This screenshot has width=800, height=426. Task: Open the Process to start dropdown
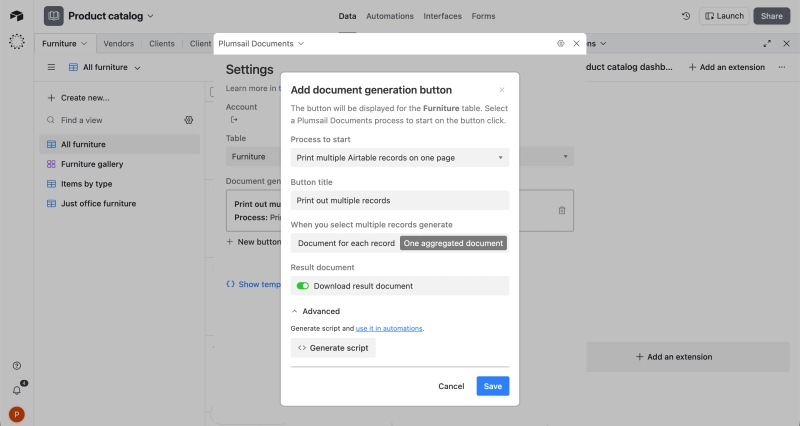[x=399, y=158]
